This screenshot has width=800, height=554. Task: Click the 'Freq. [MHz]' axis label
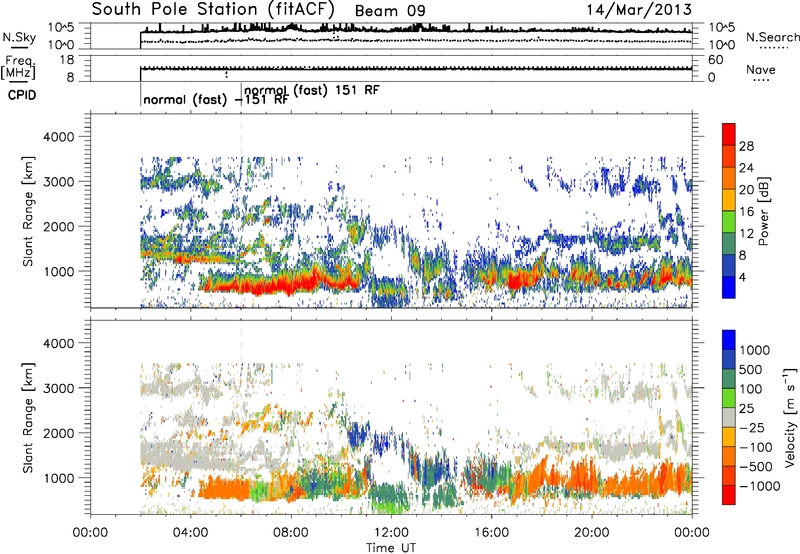(x=18, y=67)
